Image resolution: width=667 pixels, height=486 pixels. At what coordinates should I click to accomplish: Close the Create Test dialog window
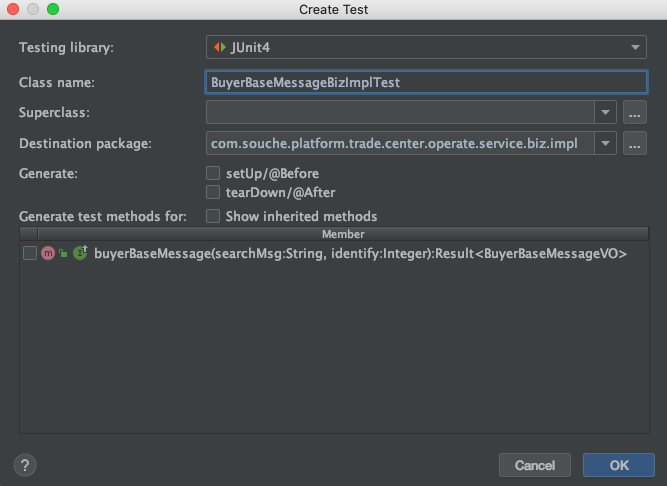12,9
